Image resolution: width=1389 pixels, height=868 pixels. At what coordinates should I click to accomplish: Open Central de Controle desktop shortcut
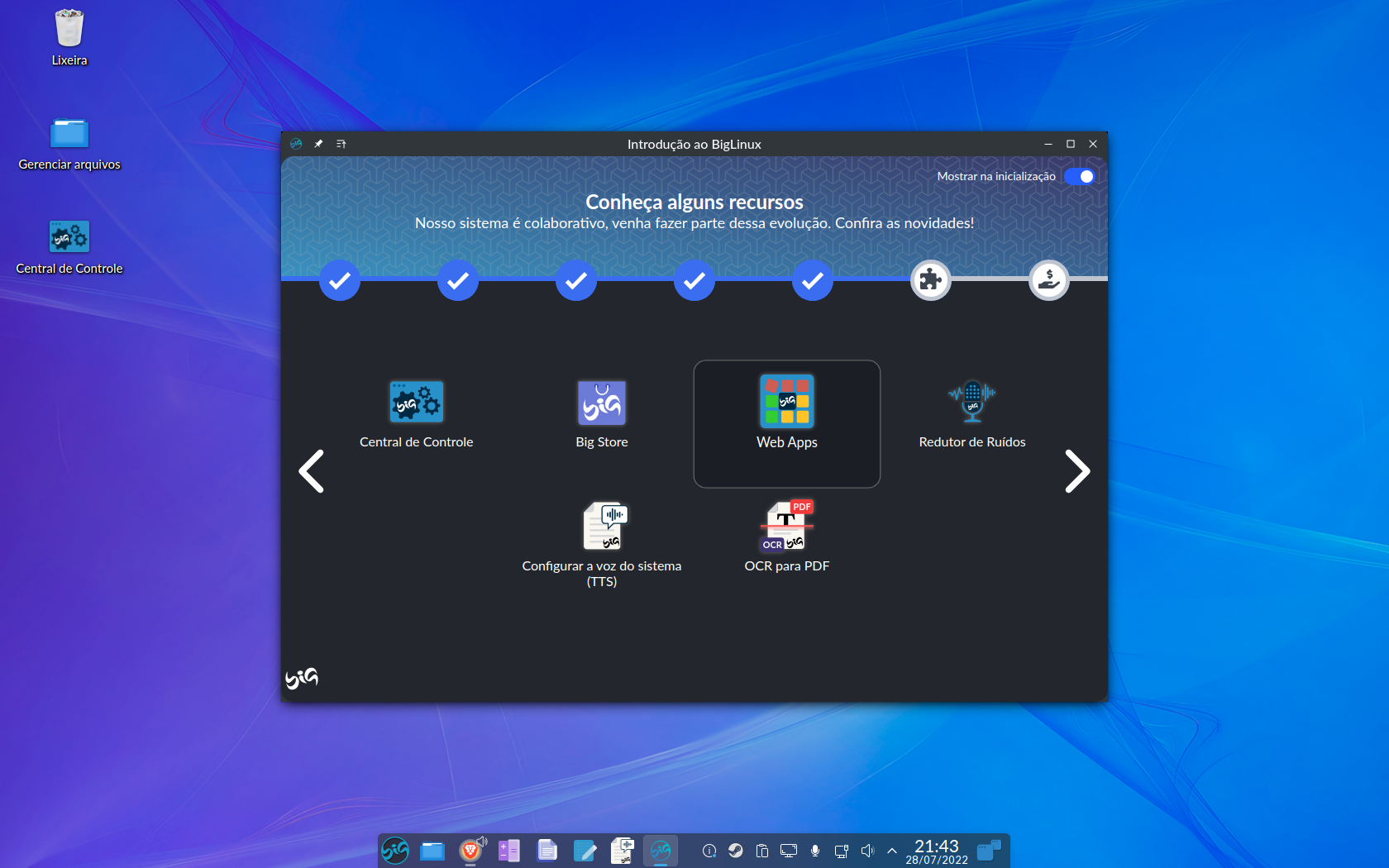coord(69,246)
